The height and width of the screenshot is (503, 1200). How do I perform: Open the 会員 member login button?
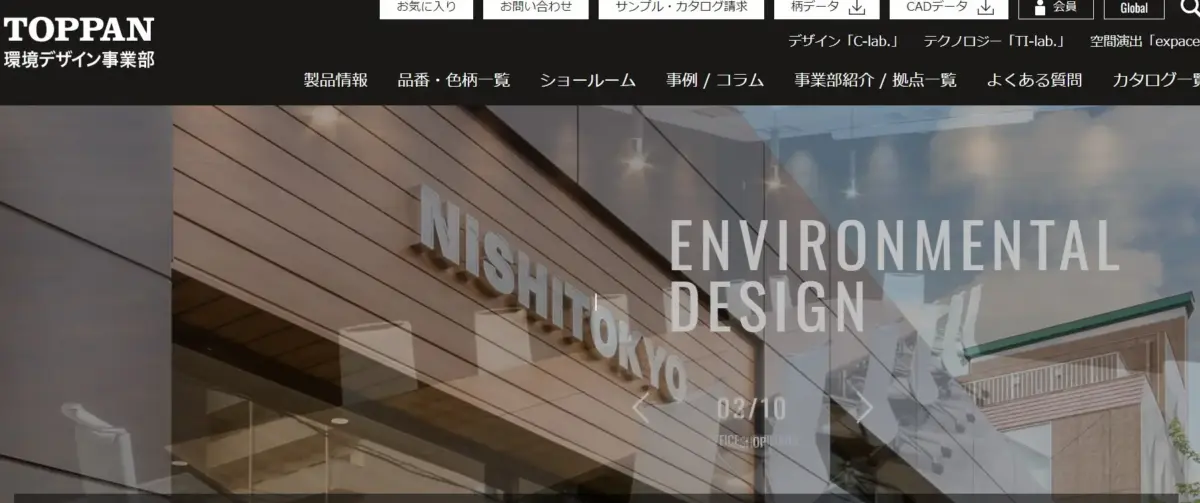(1055, 8)
